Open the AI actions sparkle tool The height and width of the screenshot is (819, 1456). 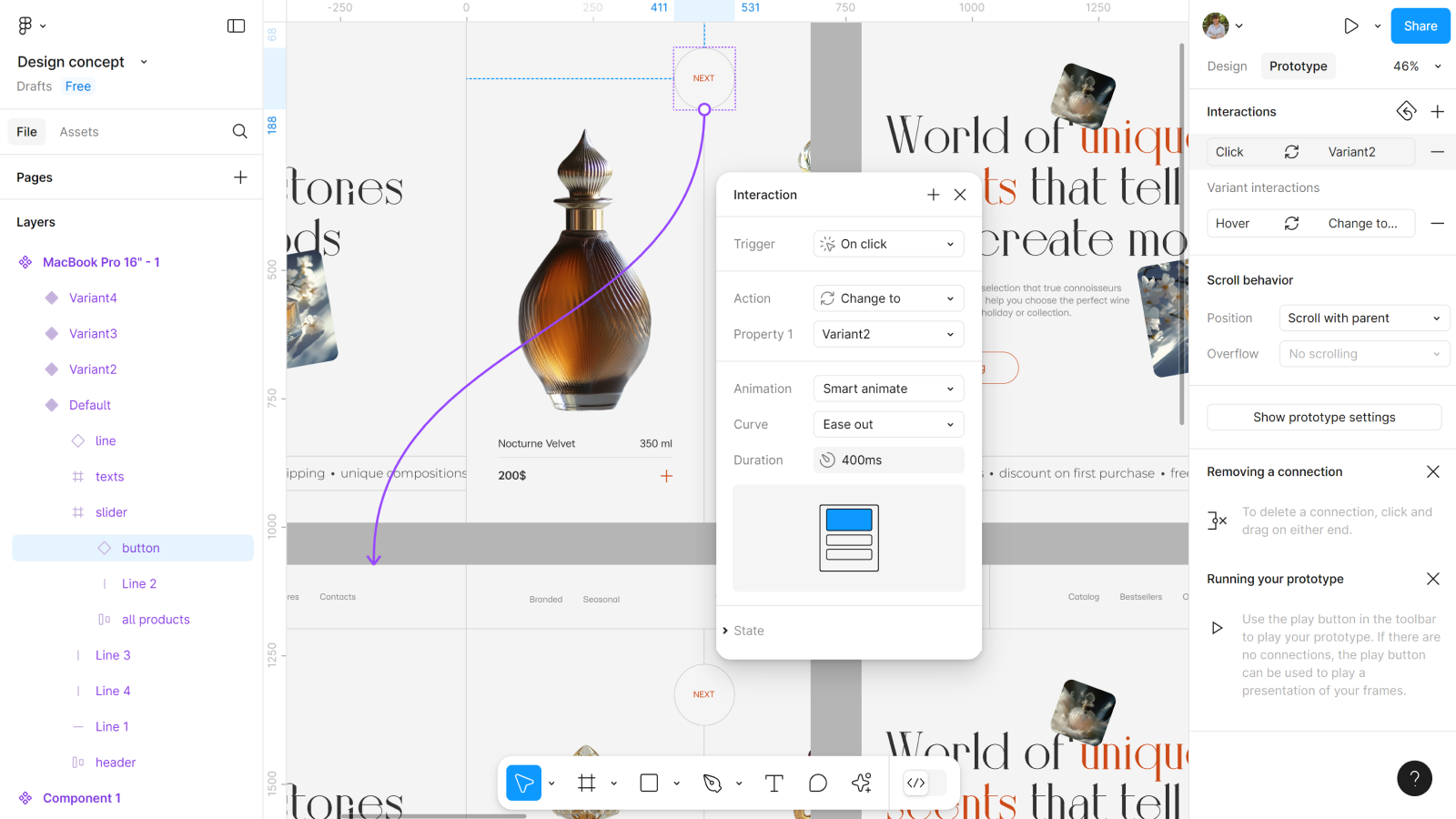(x=862, y=783)
